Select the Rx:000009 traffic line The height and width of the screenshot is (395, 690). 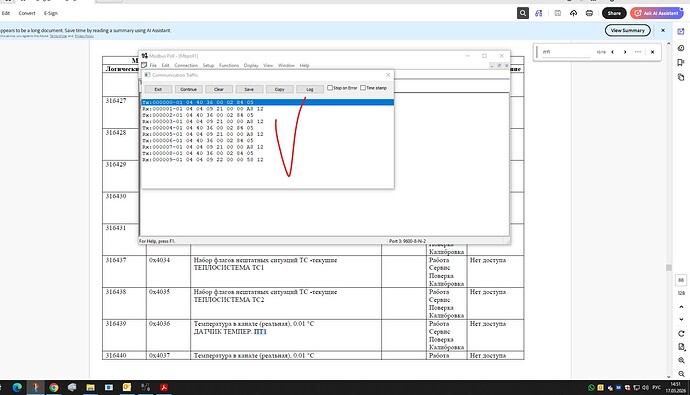click(x=203, y=160)
